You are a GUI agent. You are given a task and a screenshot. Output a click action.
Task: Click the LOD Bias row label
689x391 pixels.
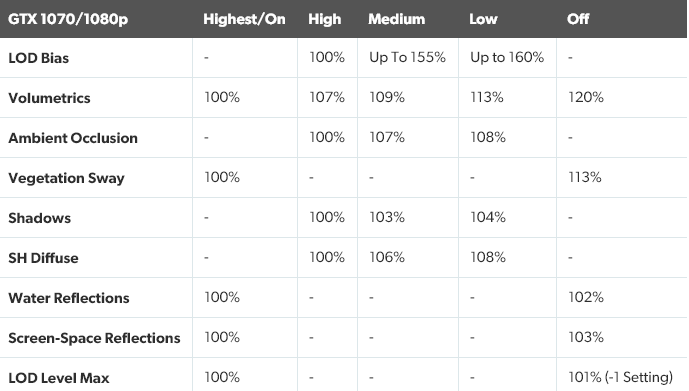click(39, 58)
